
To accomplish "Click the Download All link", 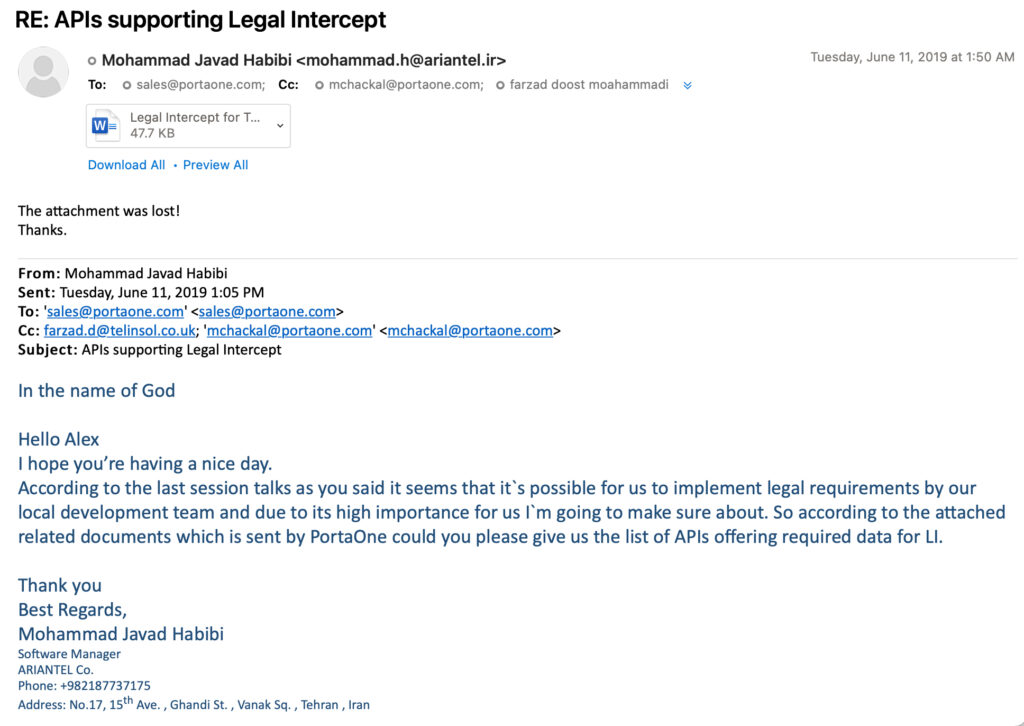I will [126, 164].
